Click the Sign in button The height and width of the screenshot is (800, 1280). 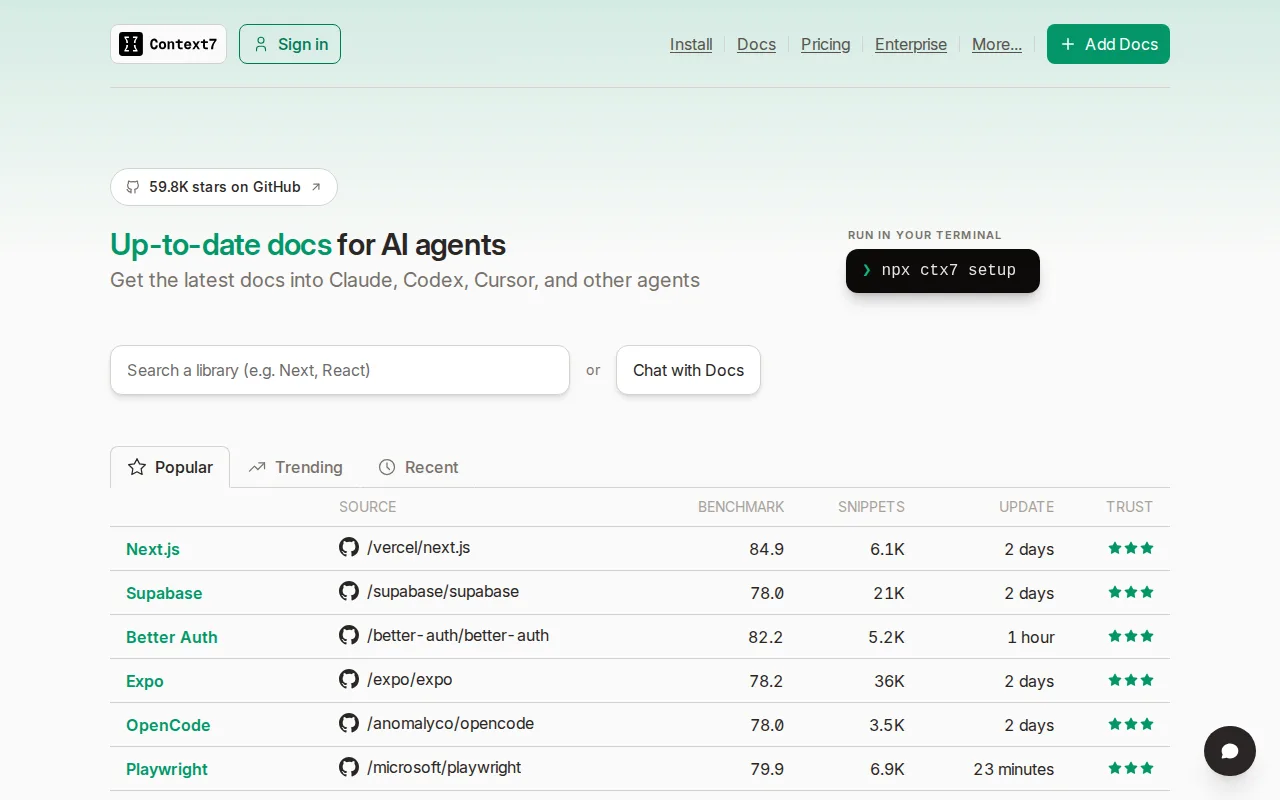point(290,44)
